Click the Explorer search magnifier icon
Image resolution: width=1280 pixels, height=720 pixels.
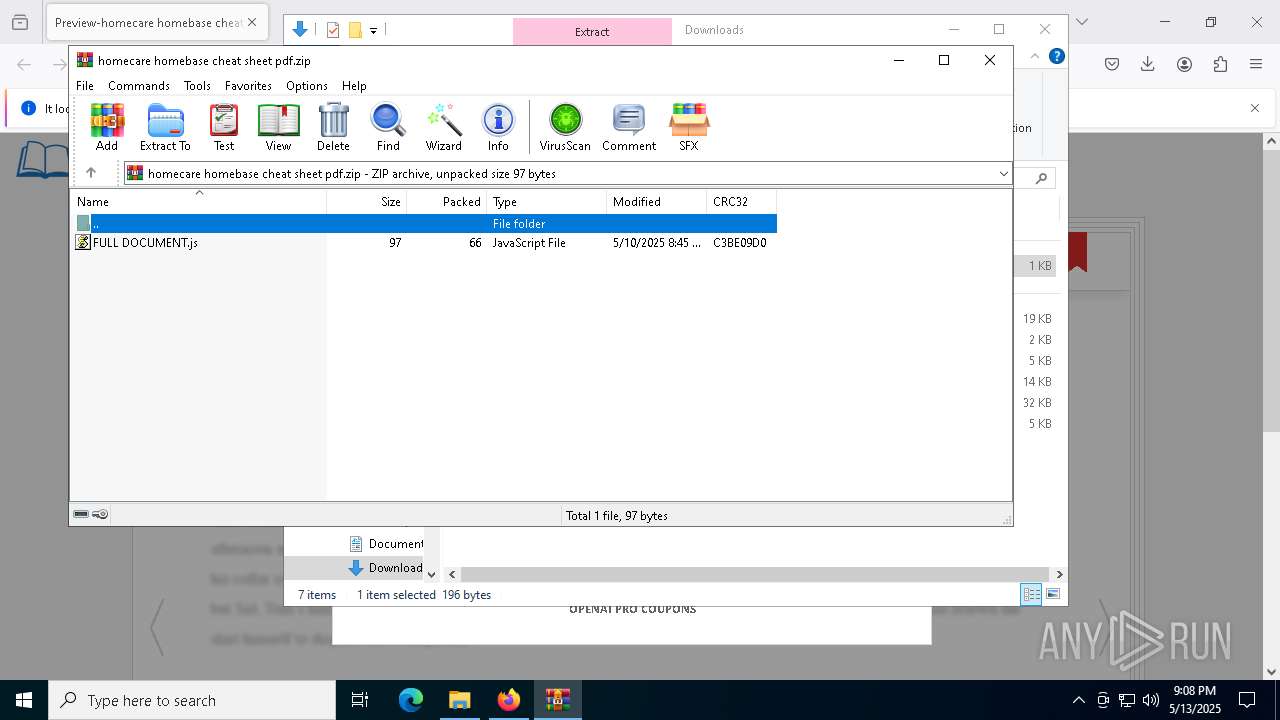pyautogui.click(x=1041, y=178)
